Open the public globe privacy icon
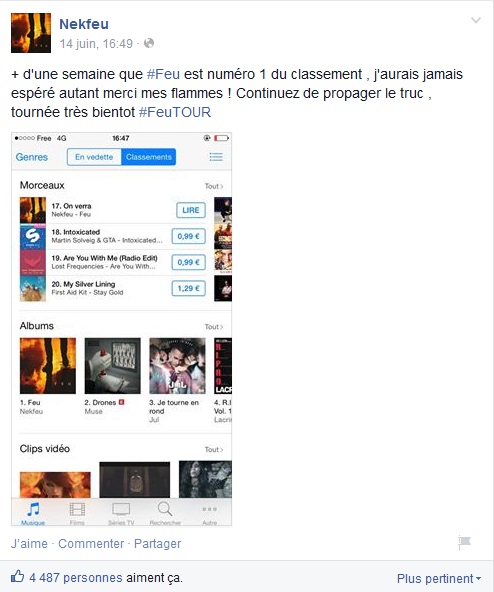Image resolution: width=494 pixels, height=592 pixels. tap(149, 43)
